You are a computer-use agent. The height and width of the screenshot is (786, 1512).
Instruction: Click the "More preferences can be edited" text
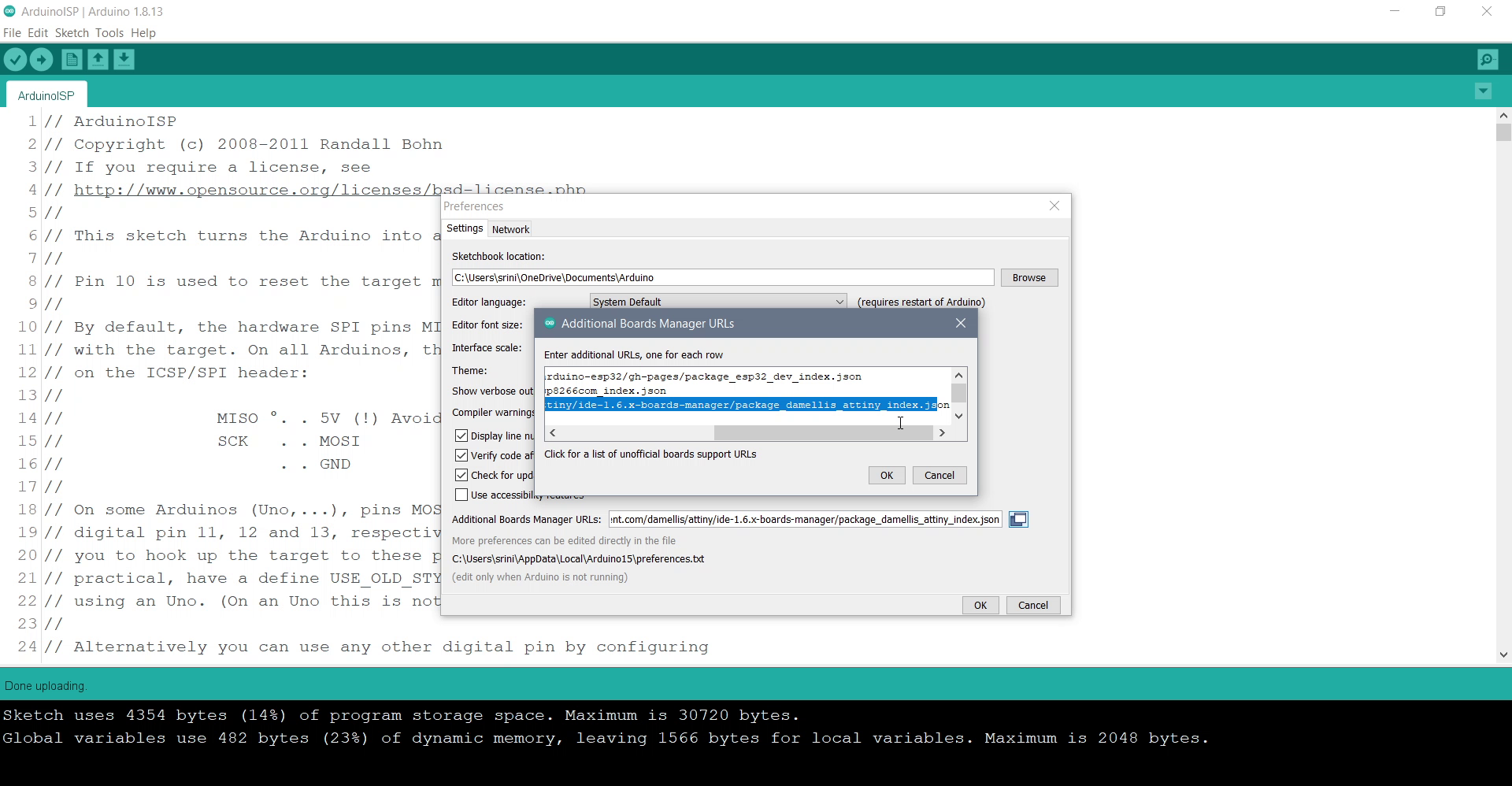click(564, 541)
